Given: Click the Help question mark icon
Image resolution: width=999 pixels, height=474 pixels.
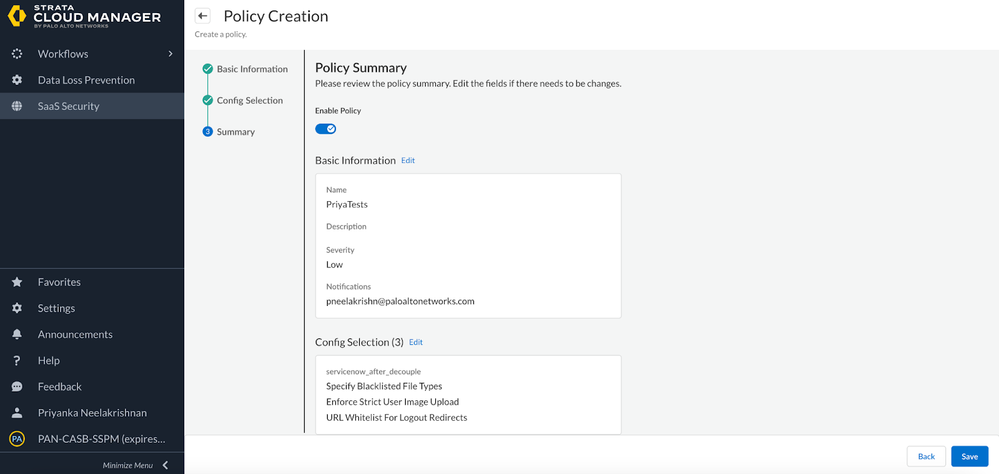Looking at the screenshot, I should [17, 360].
